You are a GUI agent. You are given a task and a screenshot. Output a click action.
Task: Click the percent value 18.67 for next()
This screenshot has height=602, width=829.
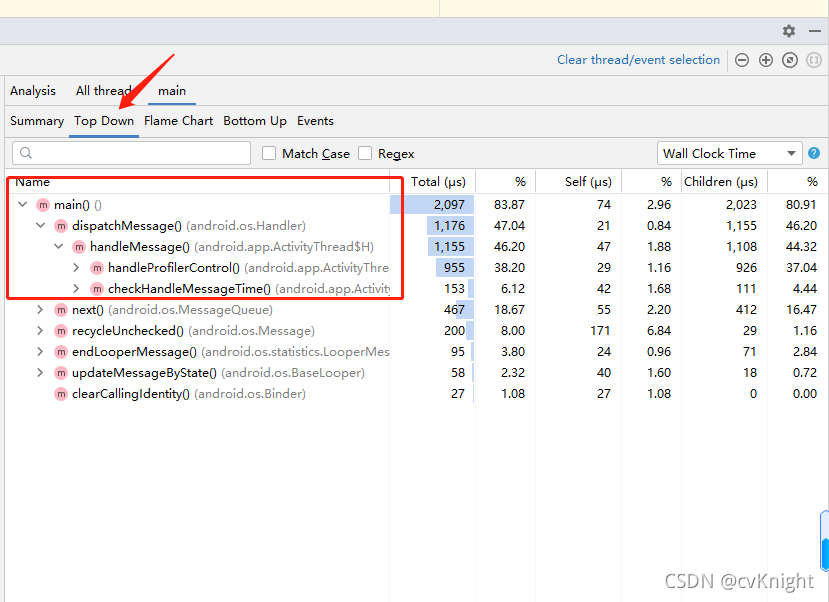[x=509, y=310]
